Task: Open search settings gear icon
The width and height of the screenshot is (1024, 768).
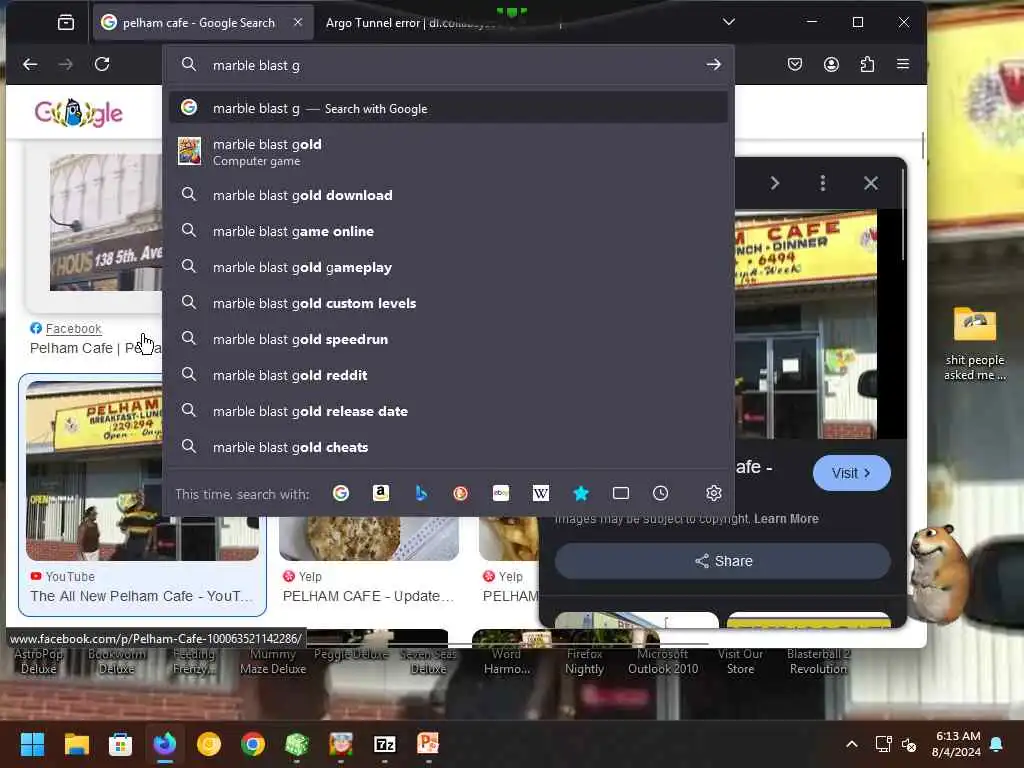Action: [x=714, y=493]
